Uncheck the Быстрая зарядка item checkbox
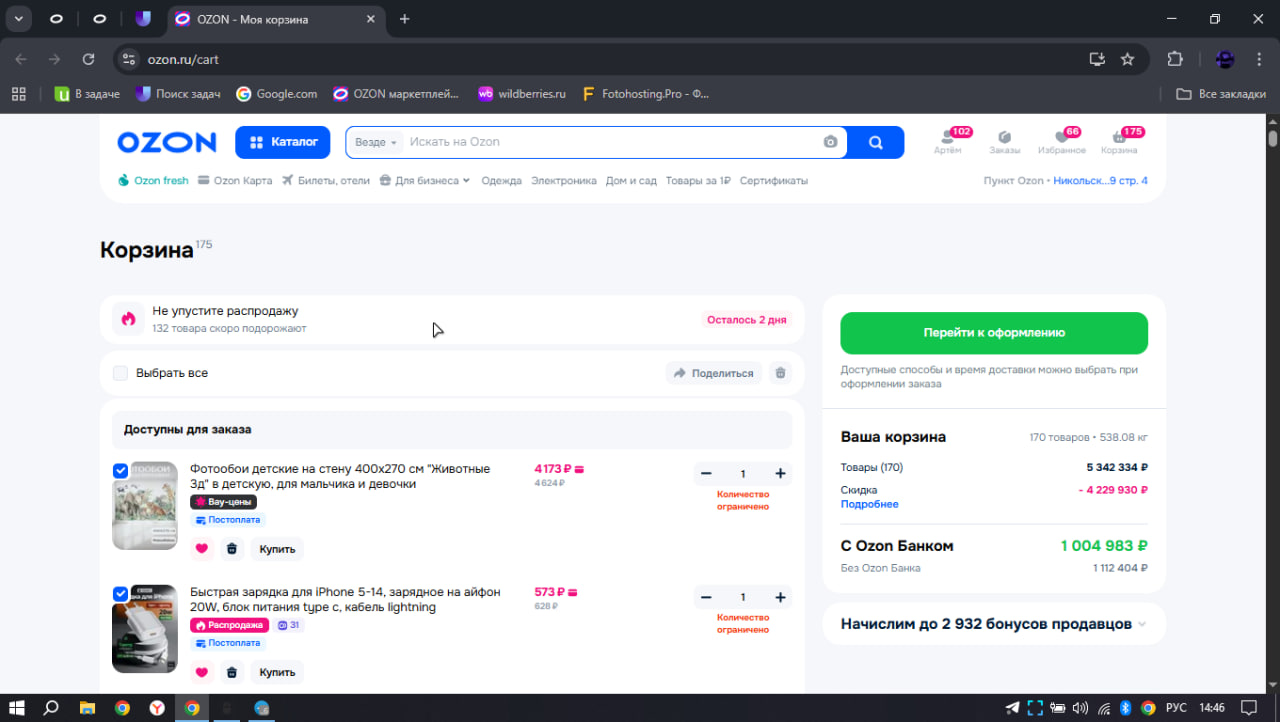The width and height of the screenshot is (1280, 722). tap(120, 594)
